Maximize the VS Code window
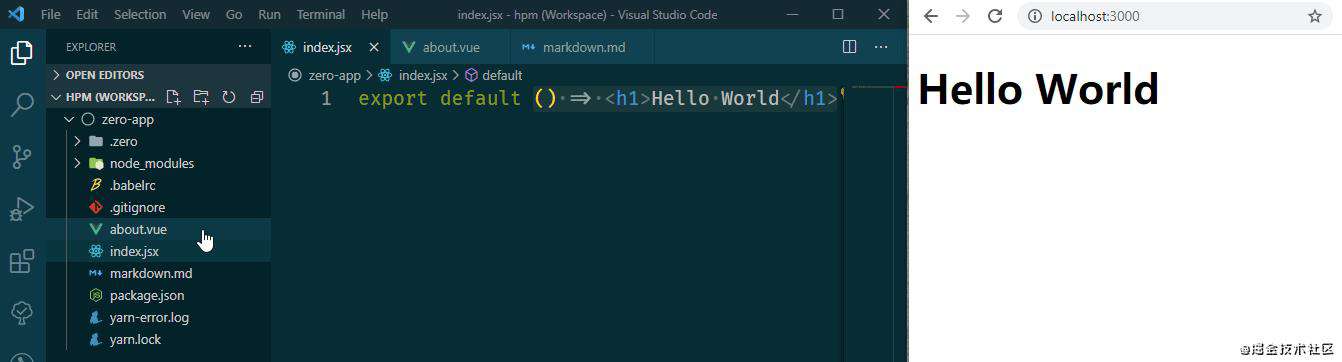The image size is (1342, 362). pos(838,14)
